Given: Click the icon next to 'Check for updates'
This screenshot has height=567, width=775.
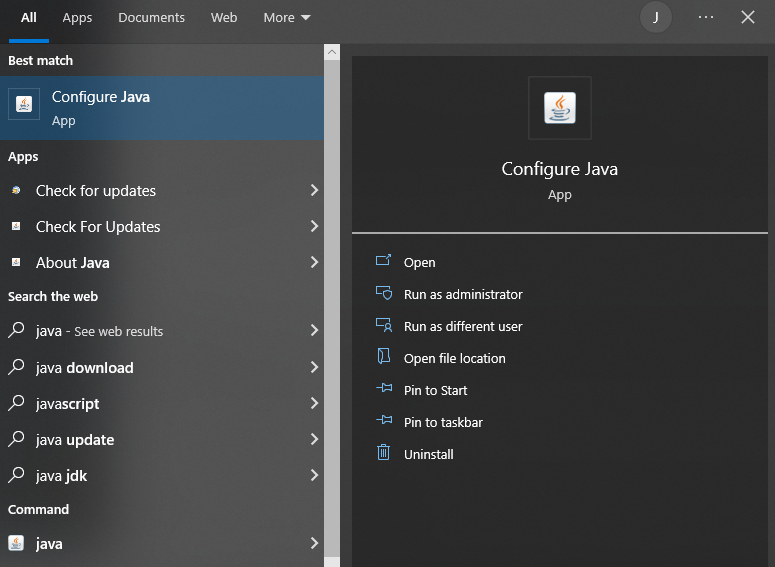Looking at the screenshot, I should 16,190.
